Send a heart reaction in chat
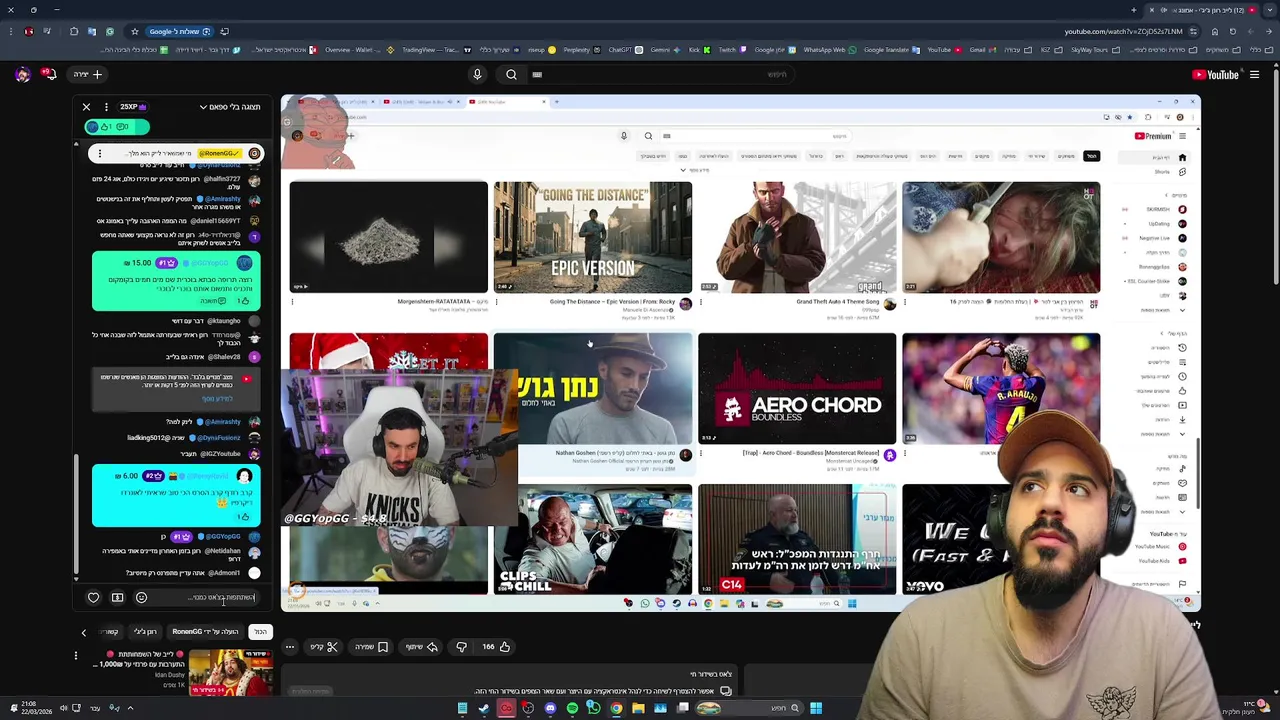This screenshot has width=1280, height=720. pos(94,598)
